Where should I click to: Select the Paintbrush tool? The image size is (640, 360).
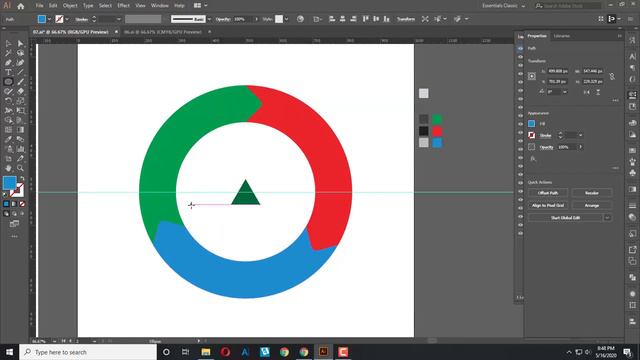[x=20, y=82]
